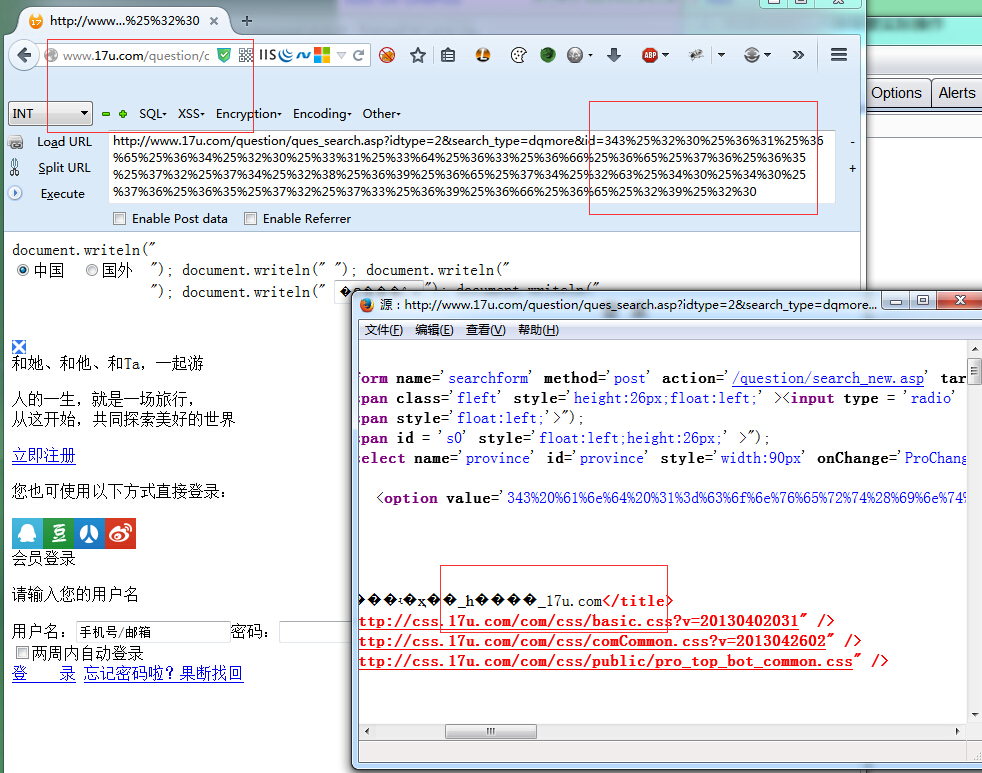Switch to the Options tab in background window

tap(896, 93)
